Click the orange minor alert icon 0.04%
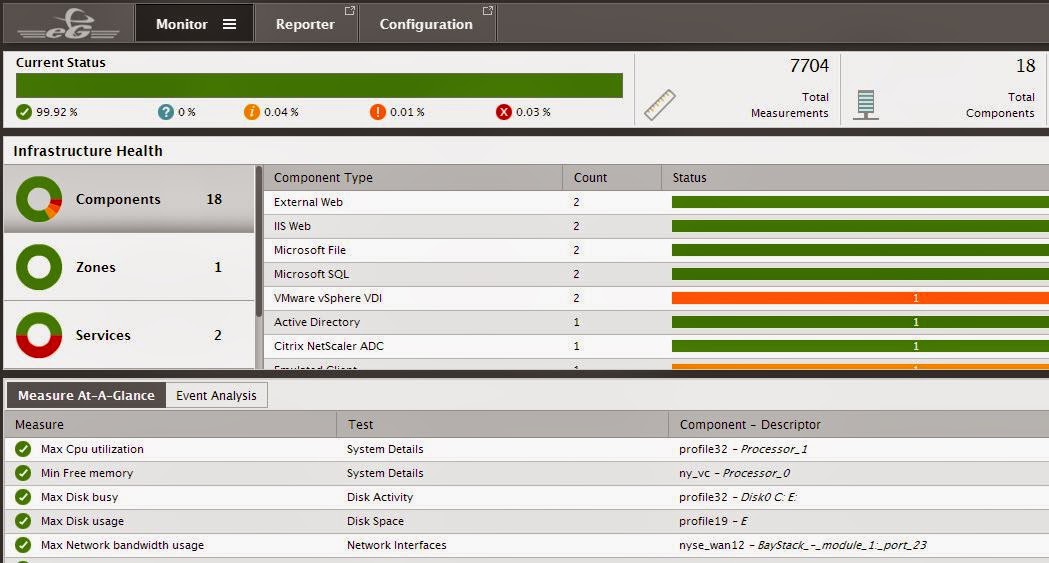The image size is (1049, 563). [252, 112]
